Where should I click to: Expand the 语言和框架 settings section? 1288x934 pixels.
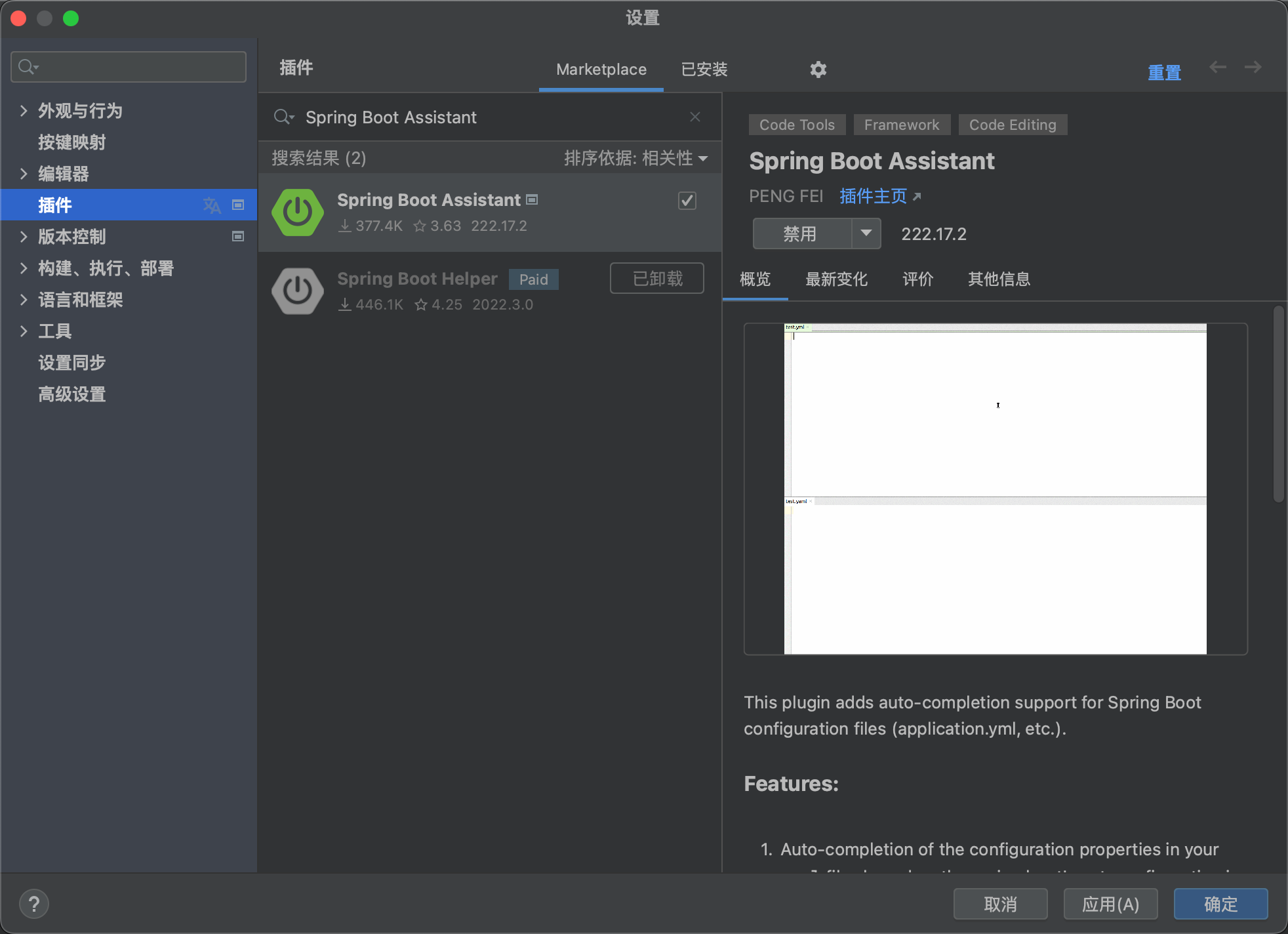24,300
